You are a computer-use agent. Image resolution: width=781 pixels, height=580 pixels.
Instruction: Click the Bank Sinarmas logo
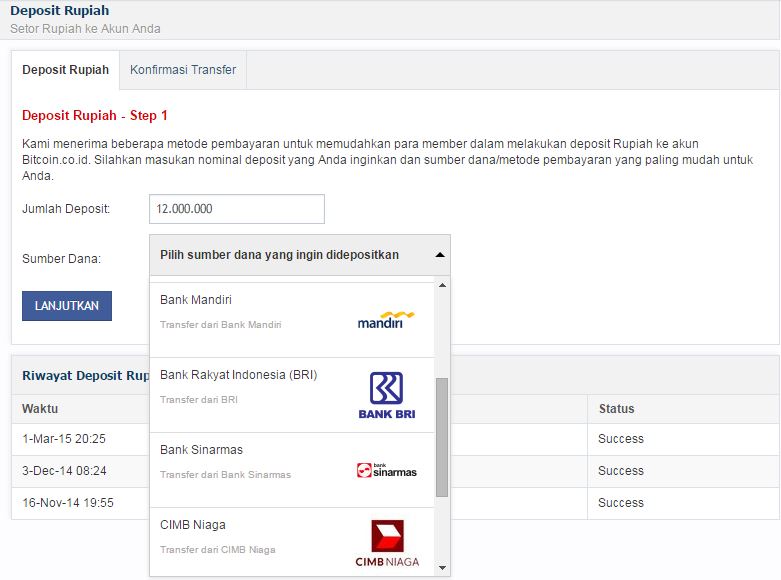click(387, 470)
